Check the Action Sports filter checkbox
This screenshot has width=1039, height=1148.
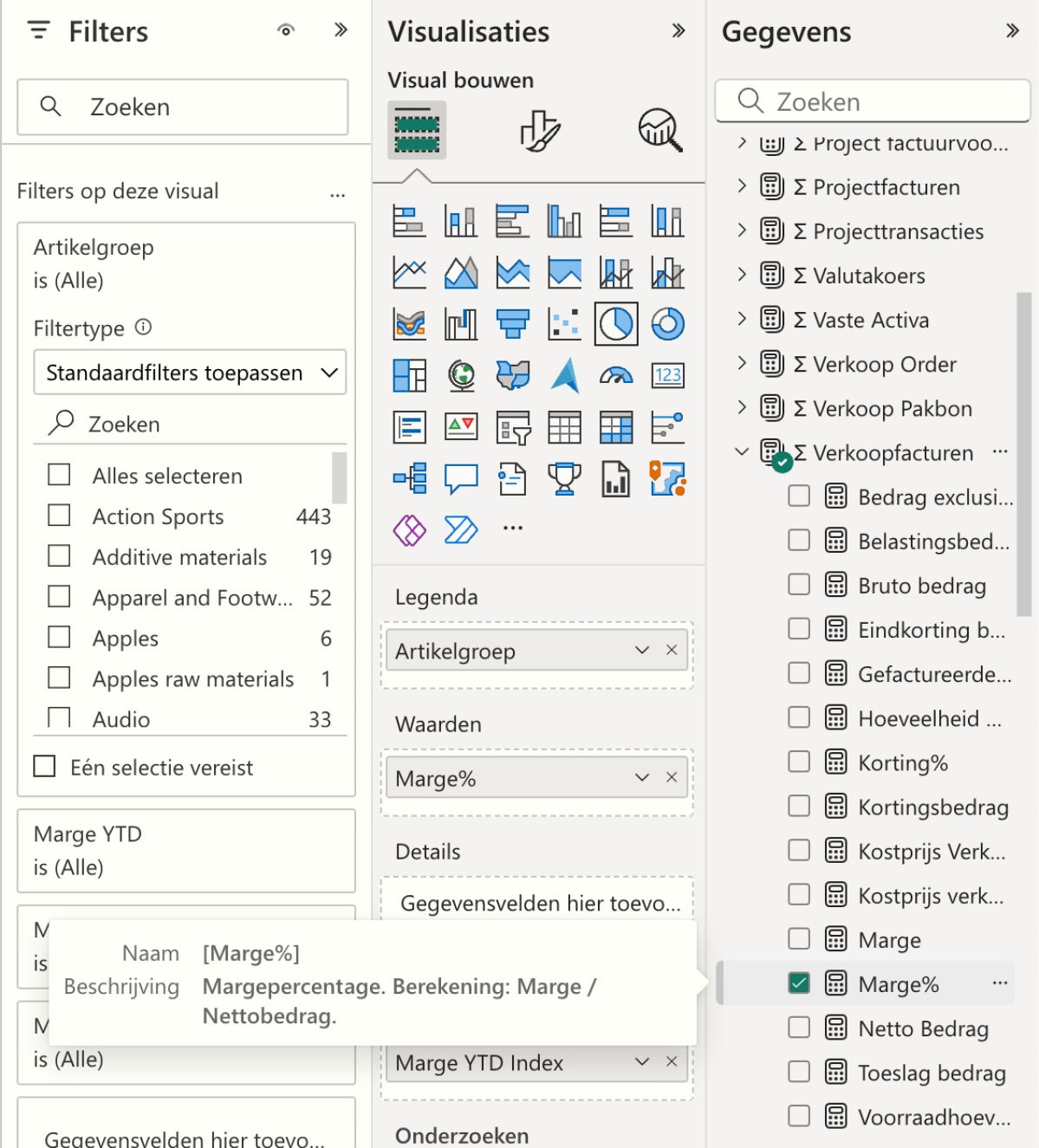click(x=59, y=516)
